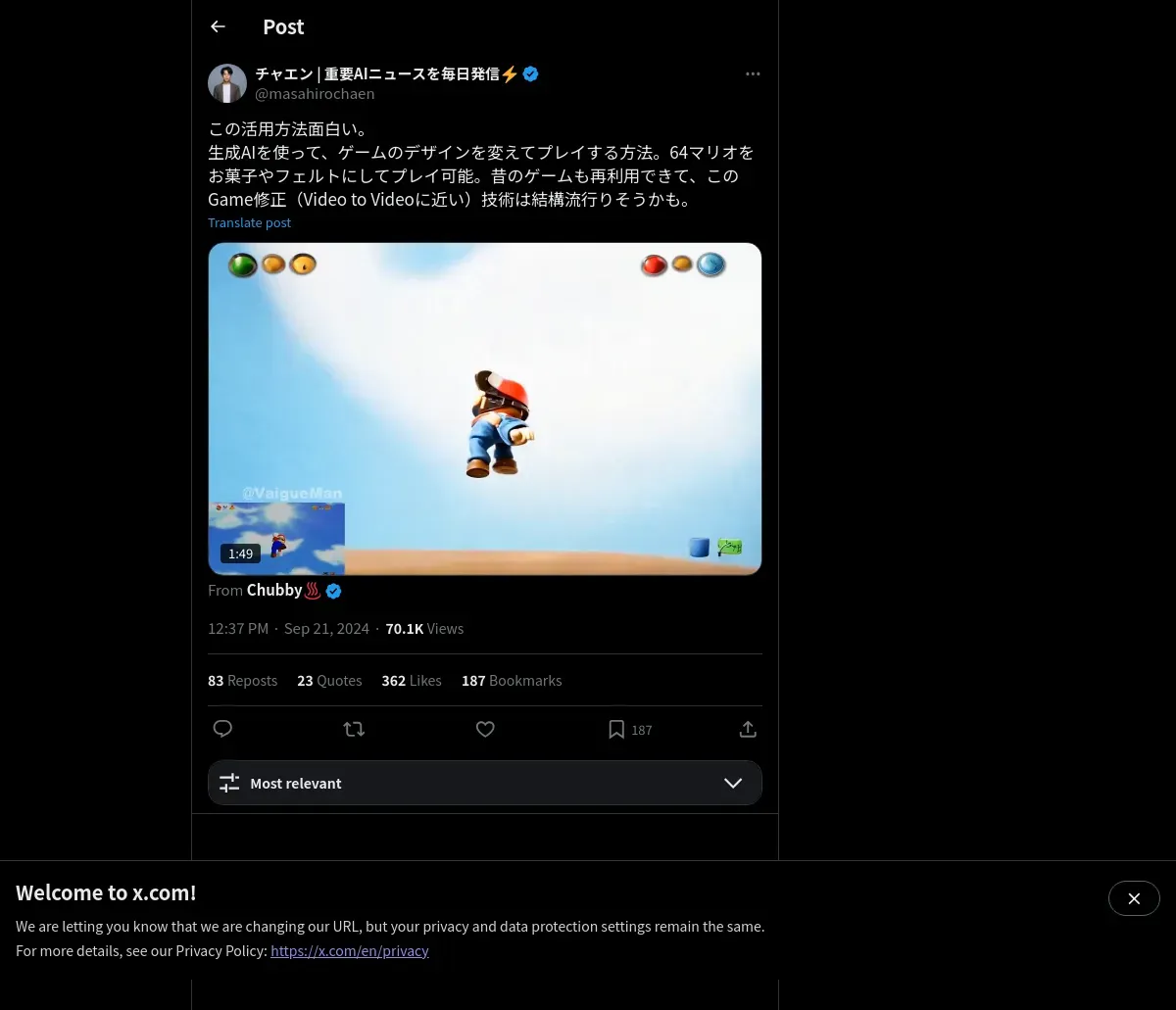Image resolution: width=1176 pixels, height=1010 pixels.
Task: Open the masahirochaen profile avatar
Action: click(x=227, y=83)
